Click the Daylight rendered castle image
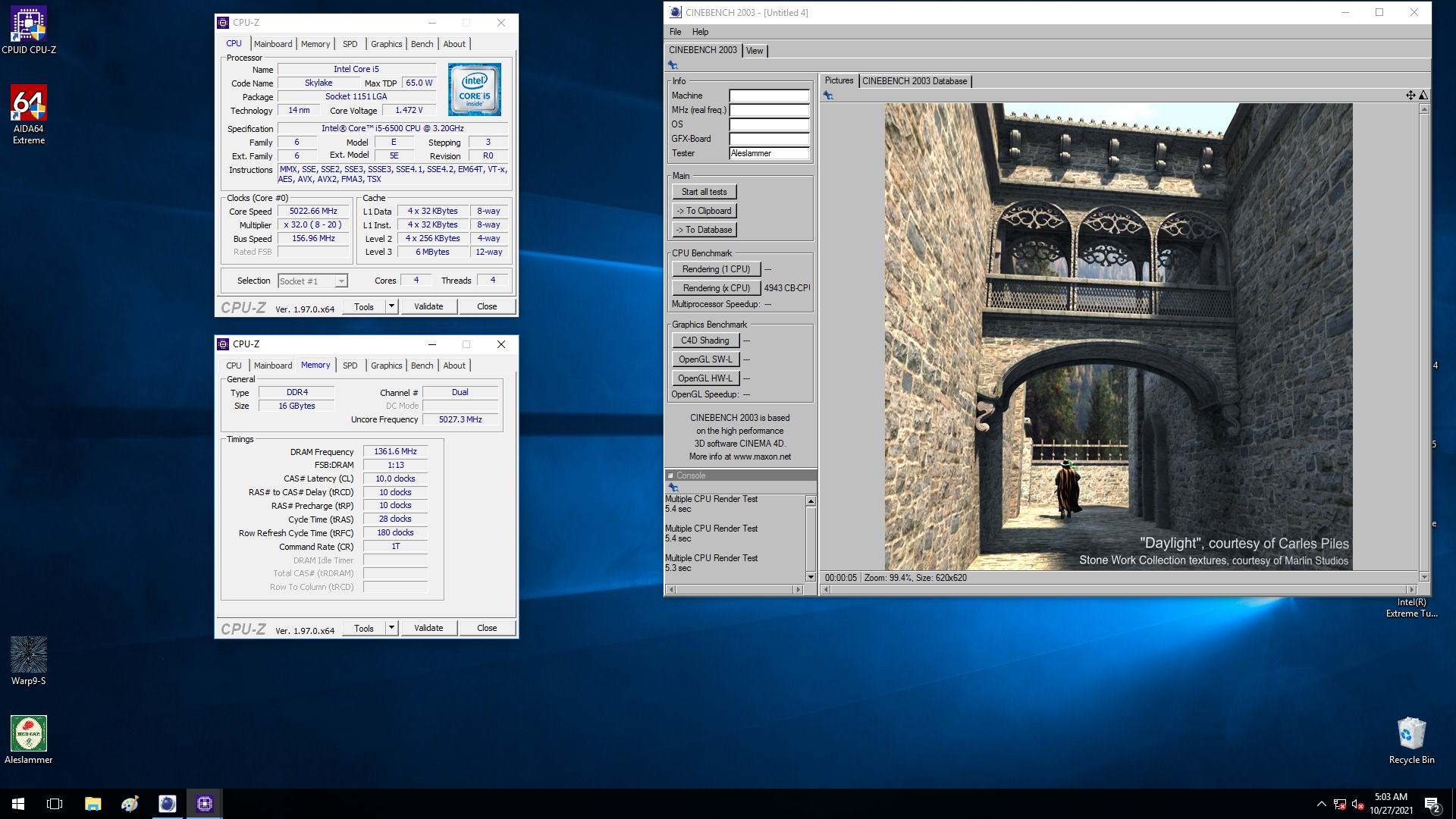The width and height of the screenshot is (1456, 819). click(x=1119, y=337)
